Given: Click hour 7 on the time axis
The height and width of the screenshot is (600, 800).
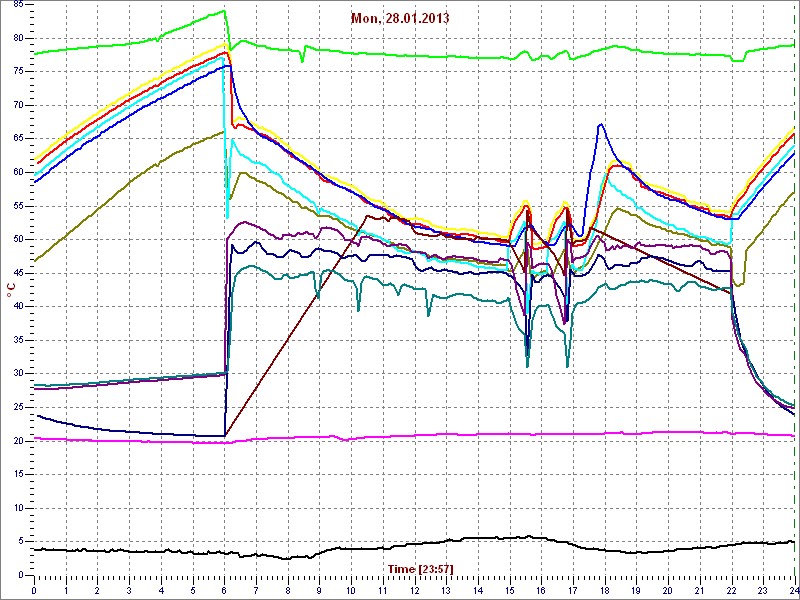Looking at the screenshot, I should click(256, 591).
